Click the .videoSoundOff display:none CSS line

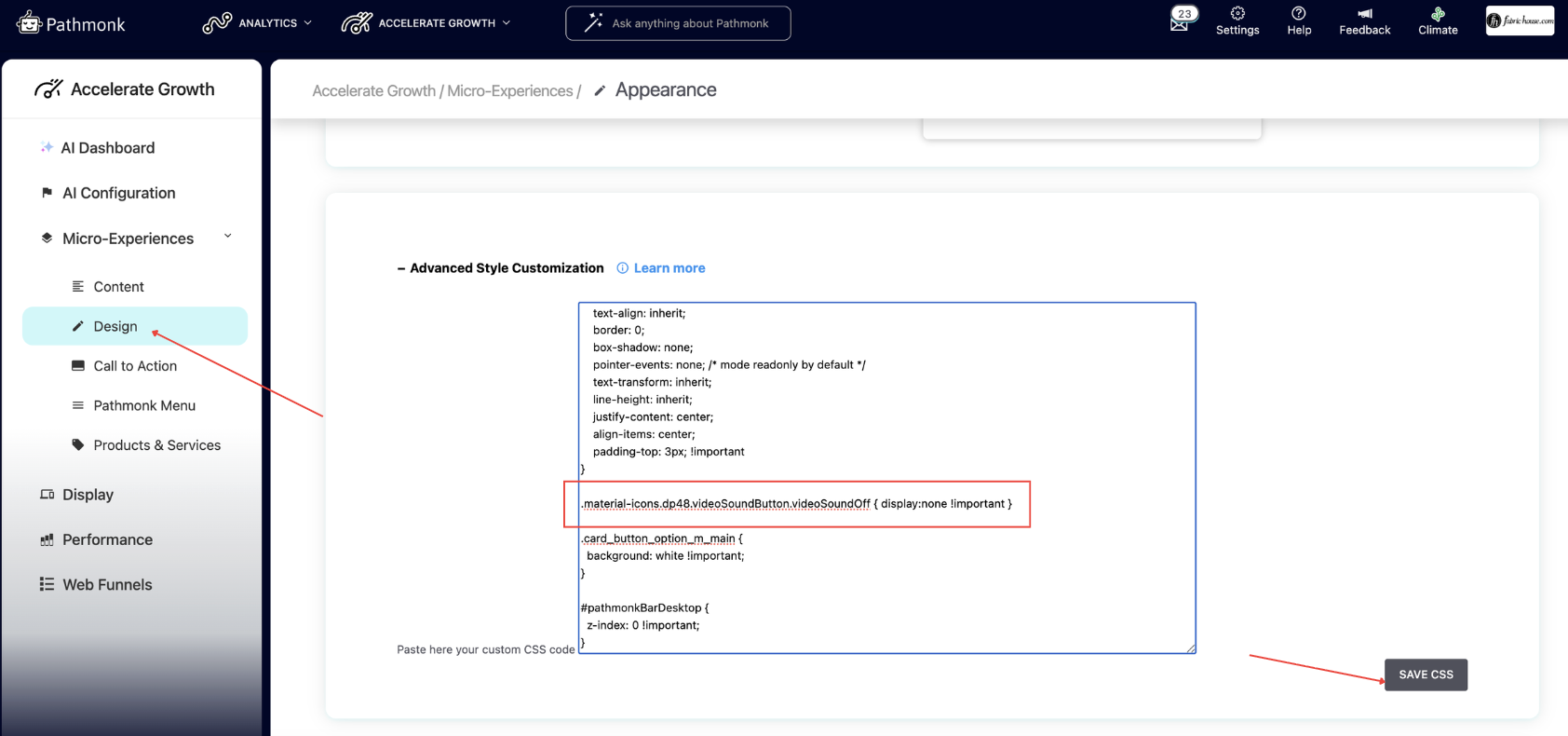point(796,504)
